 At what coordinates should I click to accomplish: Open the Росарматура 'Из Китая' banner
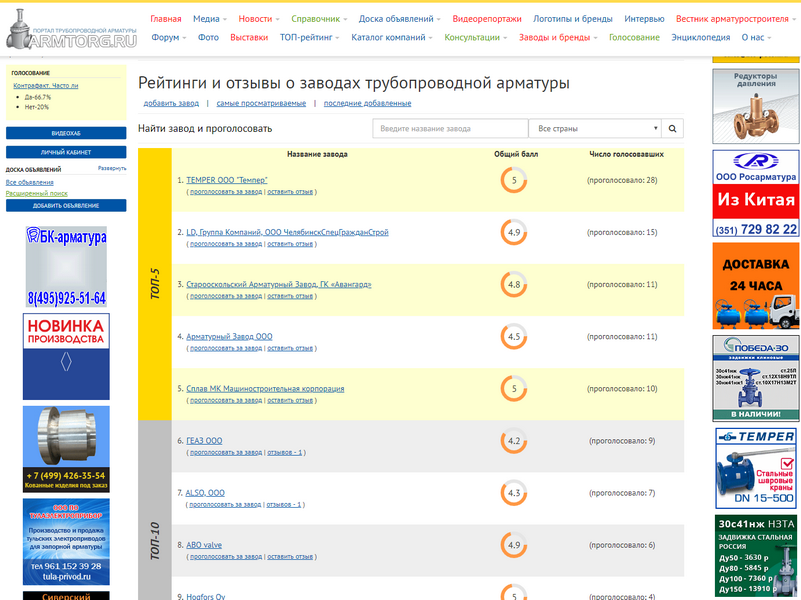[x=756, y=195]
